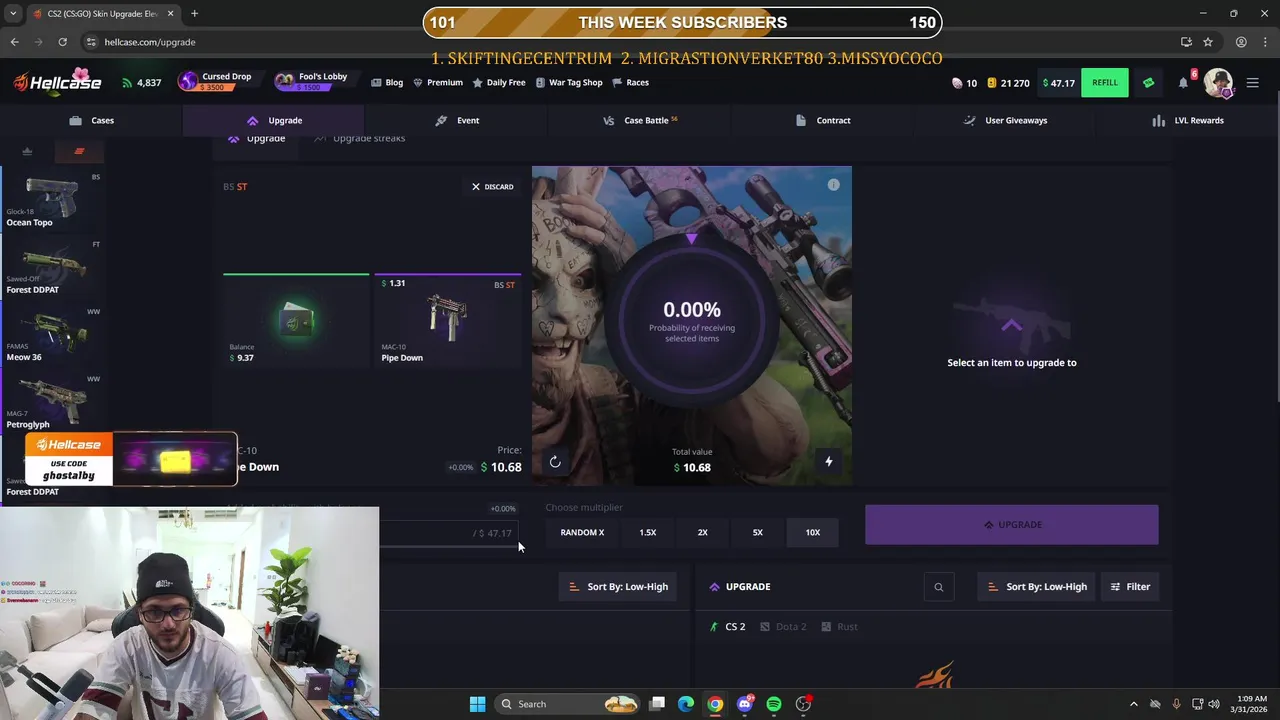This screenshot has width=1280, height=720.
Task: Click the refresh arrow icon below the wheel
Action: point(555,461)
